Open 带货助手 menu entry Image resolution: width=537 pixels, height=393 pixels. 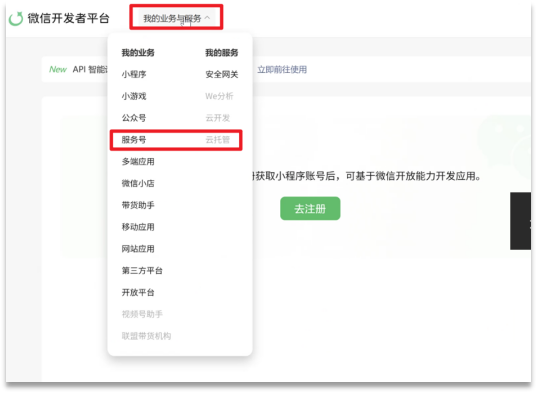(x=138, y=205)
